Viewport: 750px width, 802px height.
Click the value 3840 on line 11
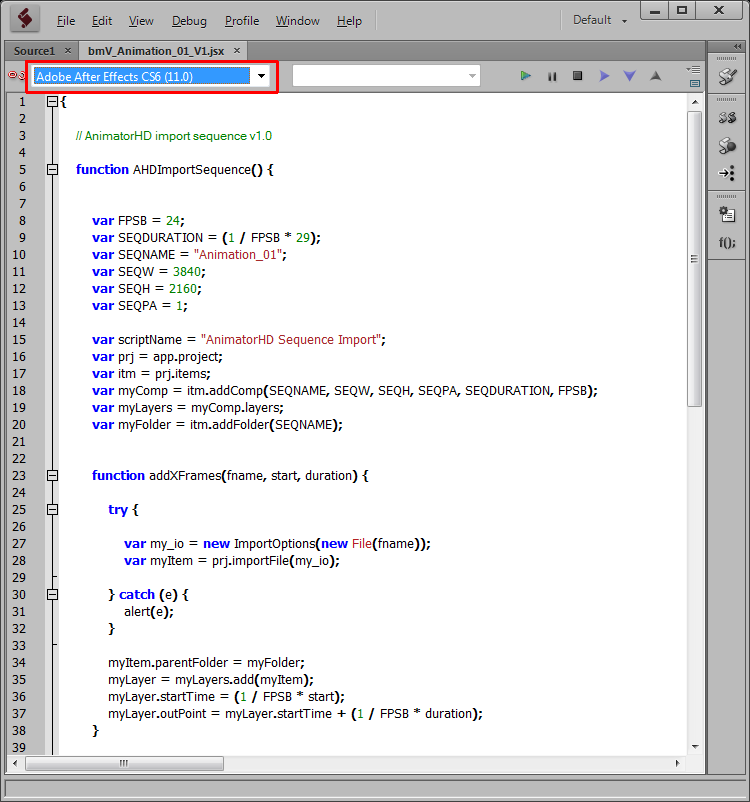[x=187, y=272]
